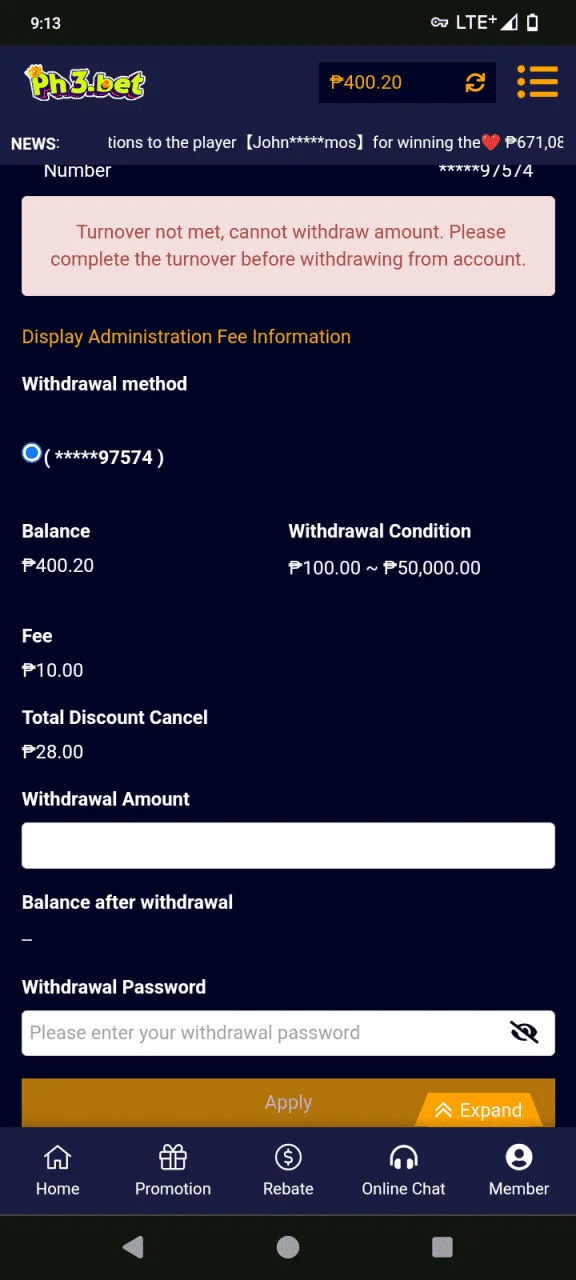The image size is (576, 1280).
Task: Select the *****97574 withdrawal method radio button
Action: (32, 454)
